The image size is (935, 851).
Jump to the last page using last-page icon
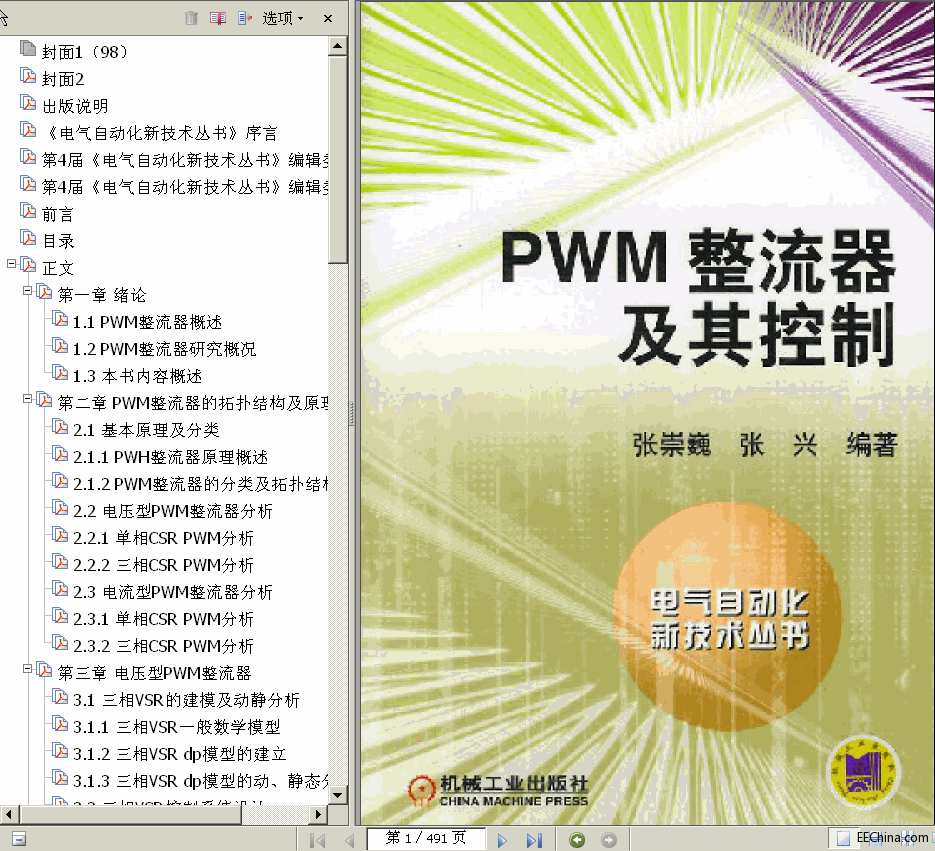(x=535, y=840)
